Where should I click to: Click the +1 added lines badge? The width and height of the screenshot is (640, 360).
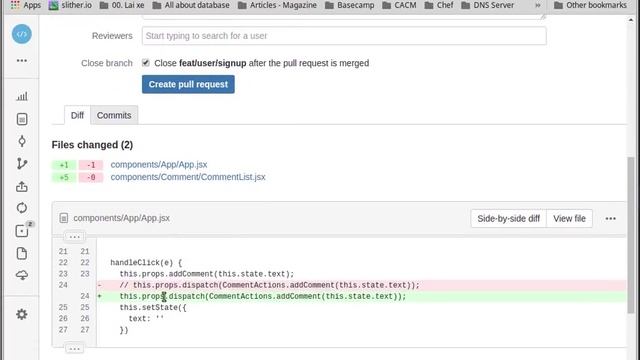coord(64,165)
